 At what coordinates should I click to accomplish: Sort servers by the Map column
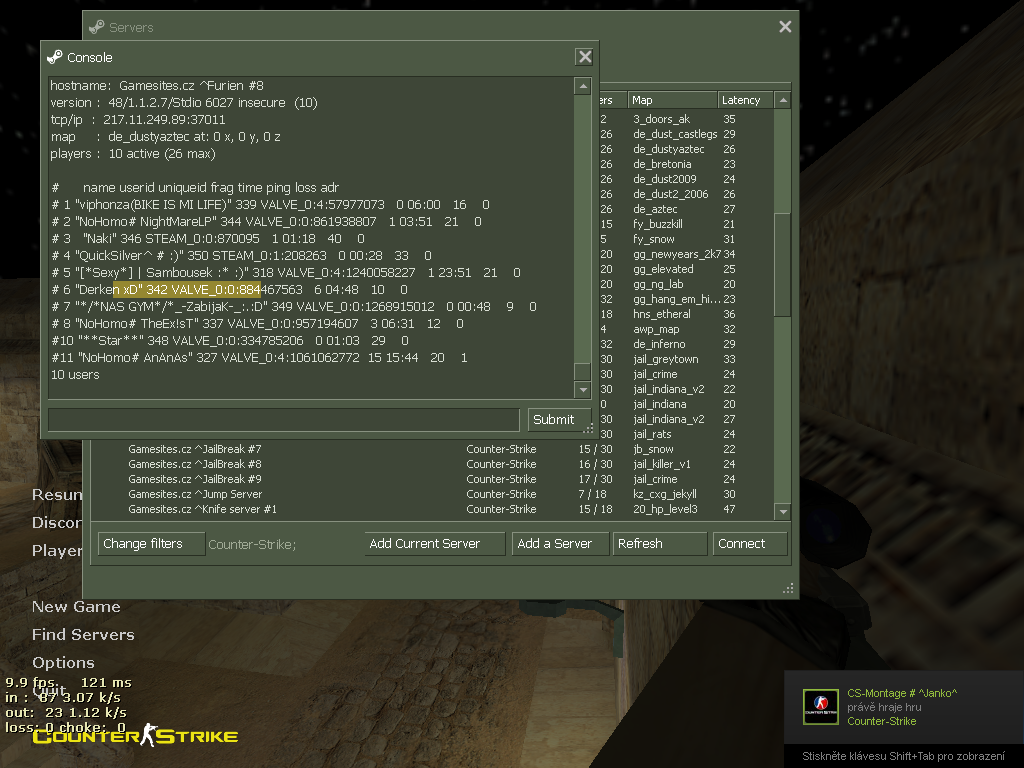(x=672, y=100)
